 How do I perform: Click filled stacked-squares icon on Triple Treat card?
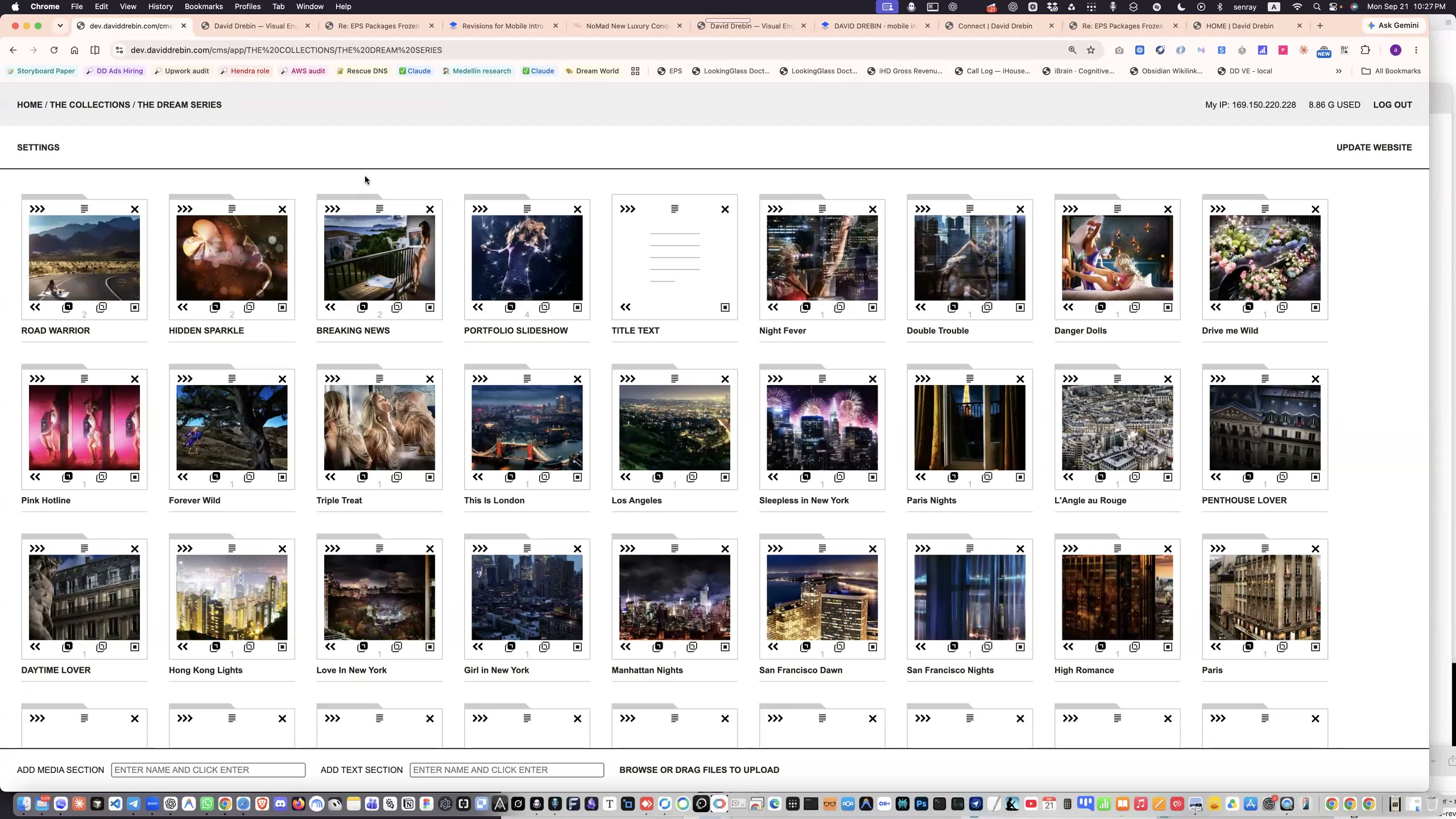[362, 477]
